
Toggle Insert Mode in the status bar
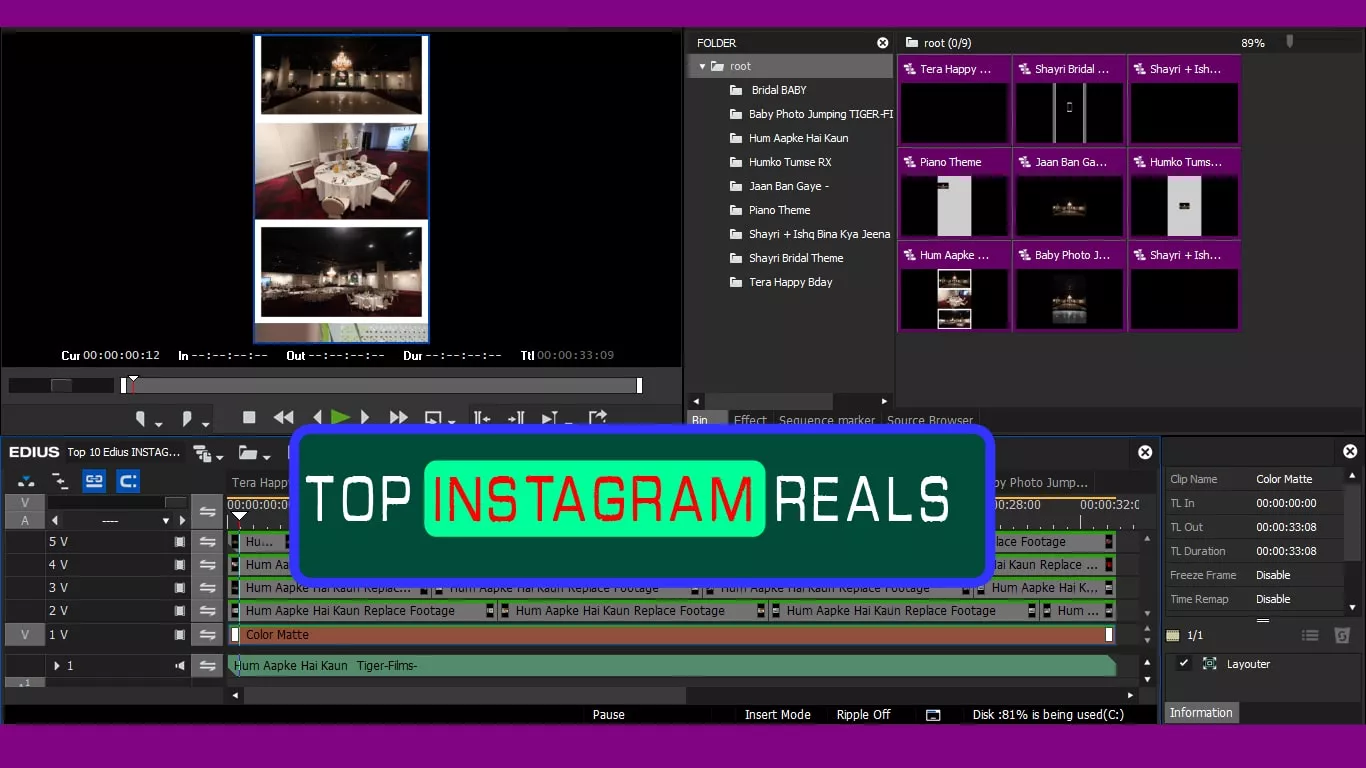[x=777, y=715]
